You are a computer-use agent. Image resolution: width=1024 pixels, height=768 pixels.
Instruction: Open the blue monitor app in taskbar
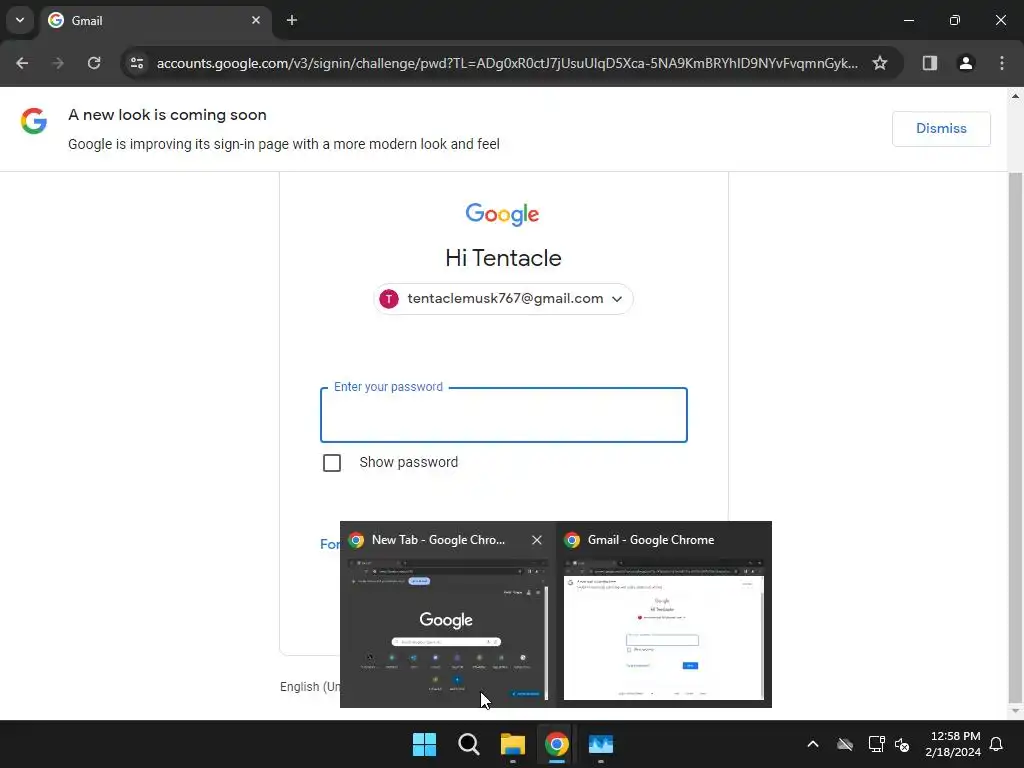pos(601,744)
